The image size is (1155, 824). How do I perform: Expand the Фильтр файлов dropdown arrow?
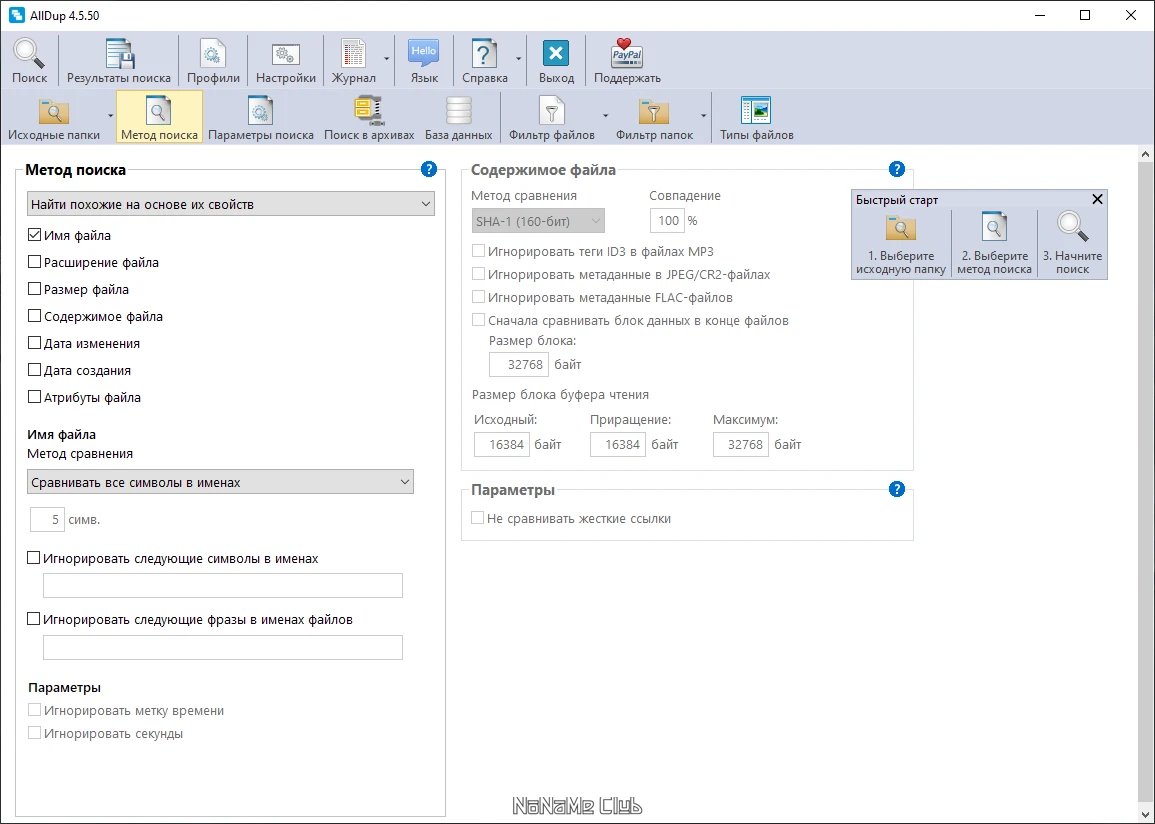(x=605, y=116)
